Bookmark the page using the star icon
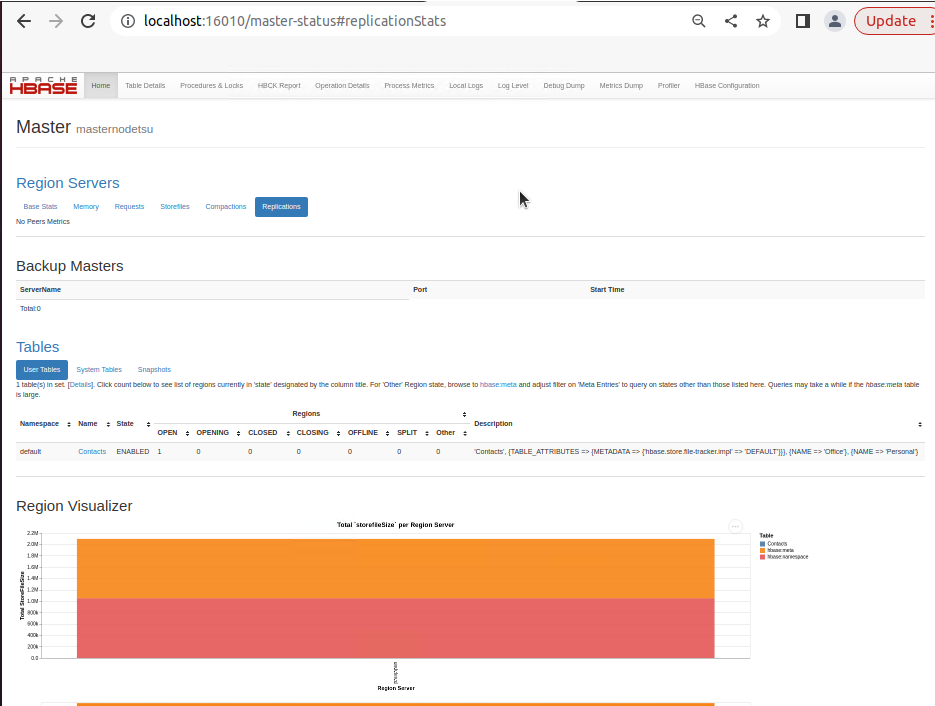This screenshot has height=706, width=935. coord(762,20)
